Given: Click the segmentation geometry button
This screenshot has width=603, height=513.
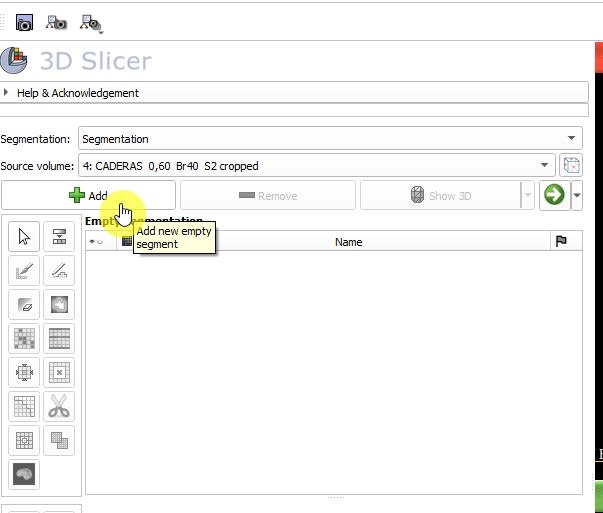Looking at the screenshot, I should (x=571, y=166).
